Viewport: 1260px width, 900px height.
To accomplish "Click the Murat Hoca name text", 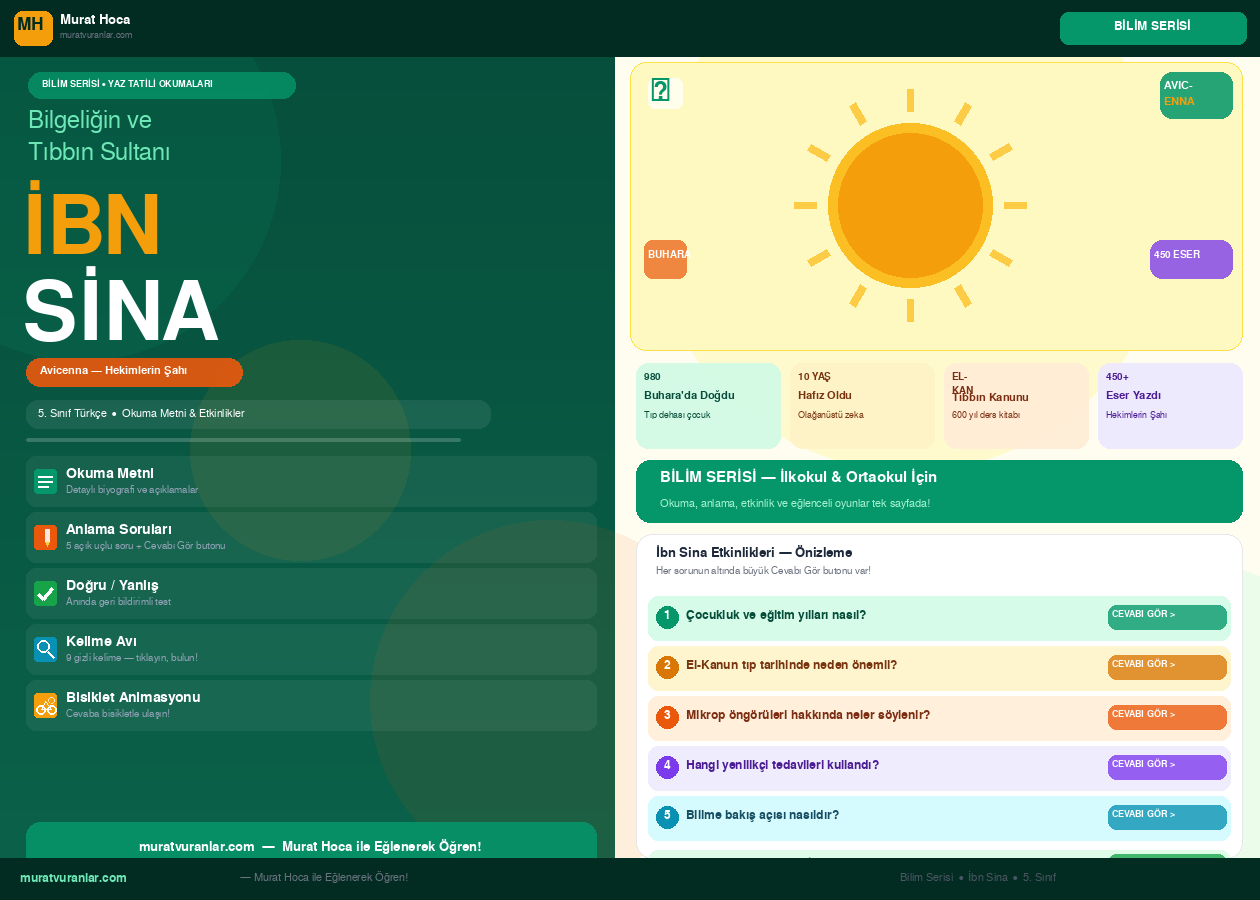I will click(x=95, y=20).
